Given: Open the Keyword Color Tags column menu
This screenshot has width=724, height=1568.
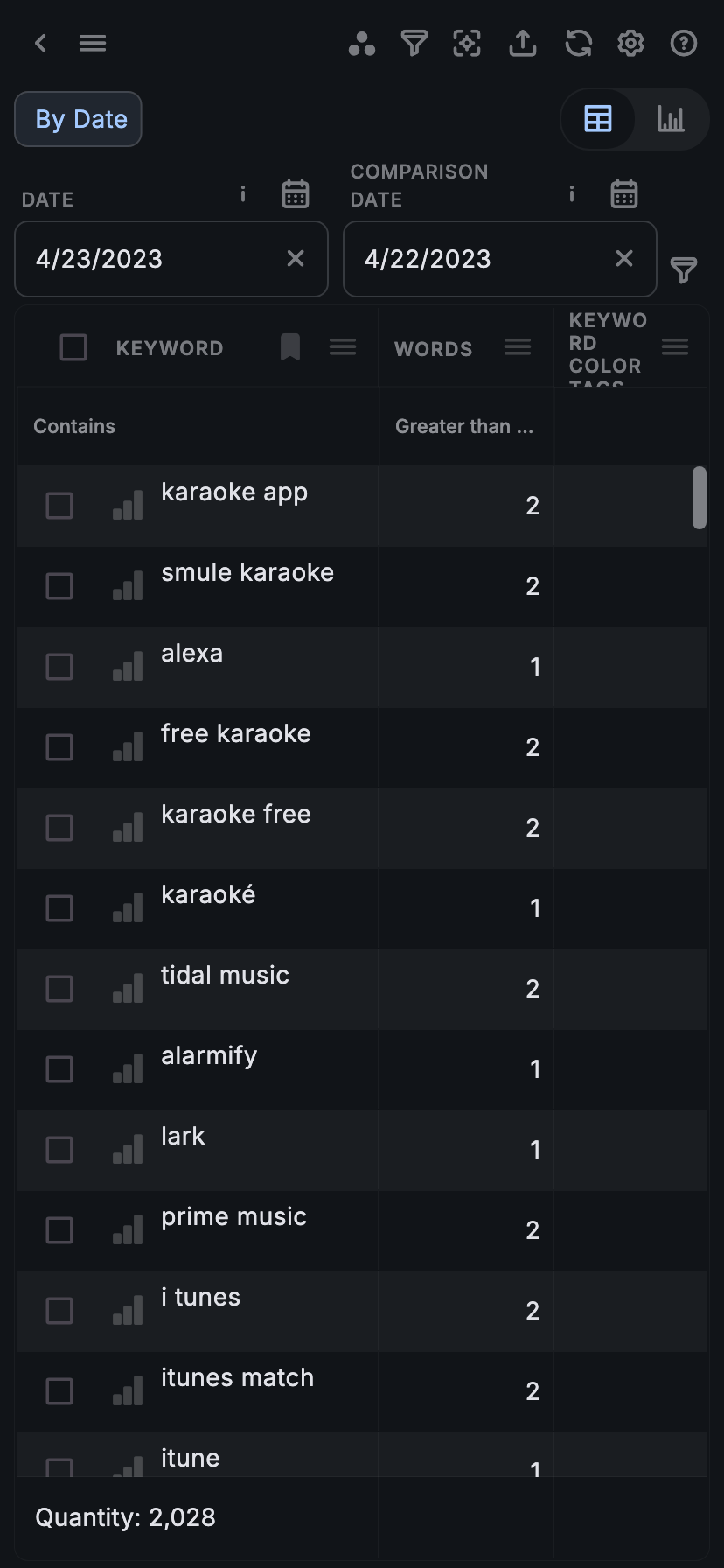Looking at the screenshot, I should click(675, 347).
